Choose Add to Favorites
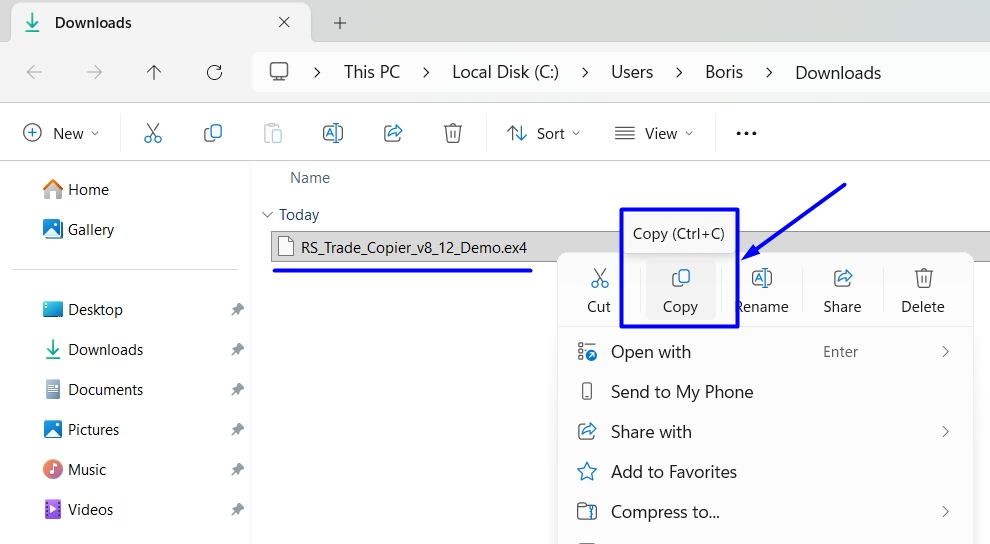Viewport: 990px width, 544px height. pos(673,472)
